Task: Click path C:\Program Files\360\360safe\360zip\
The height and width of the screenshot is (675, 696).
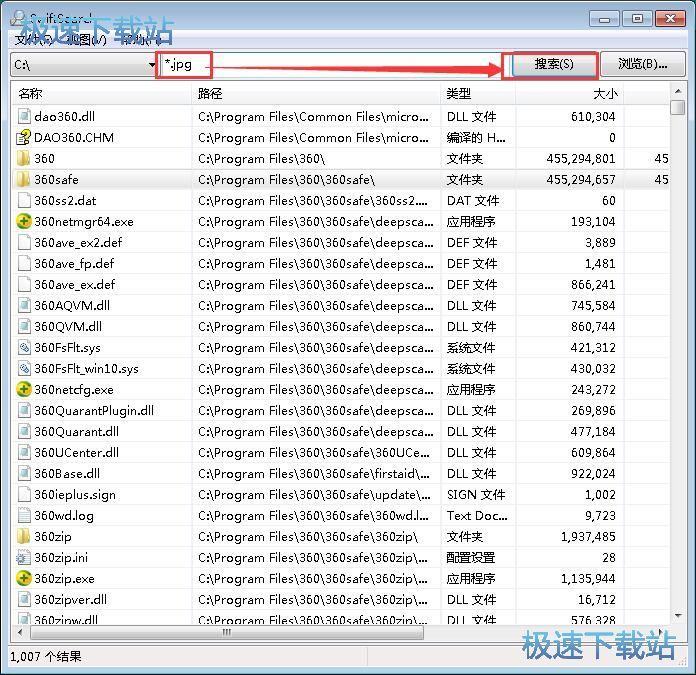Action: [308, 537]
